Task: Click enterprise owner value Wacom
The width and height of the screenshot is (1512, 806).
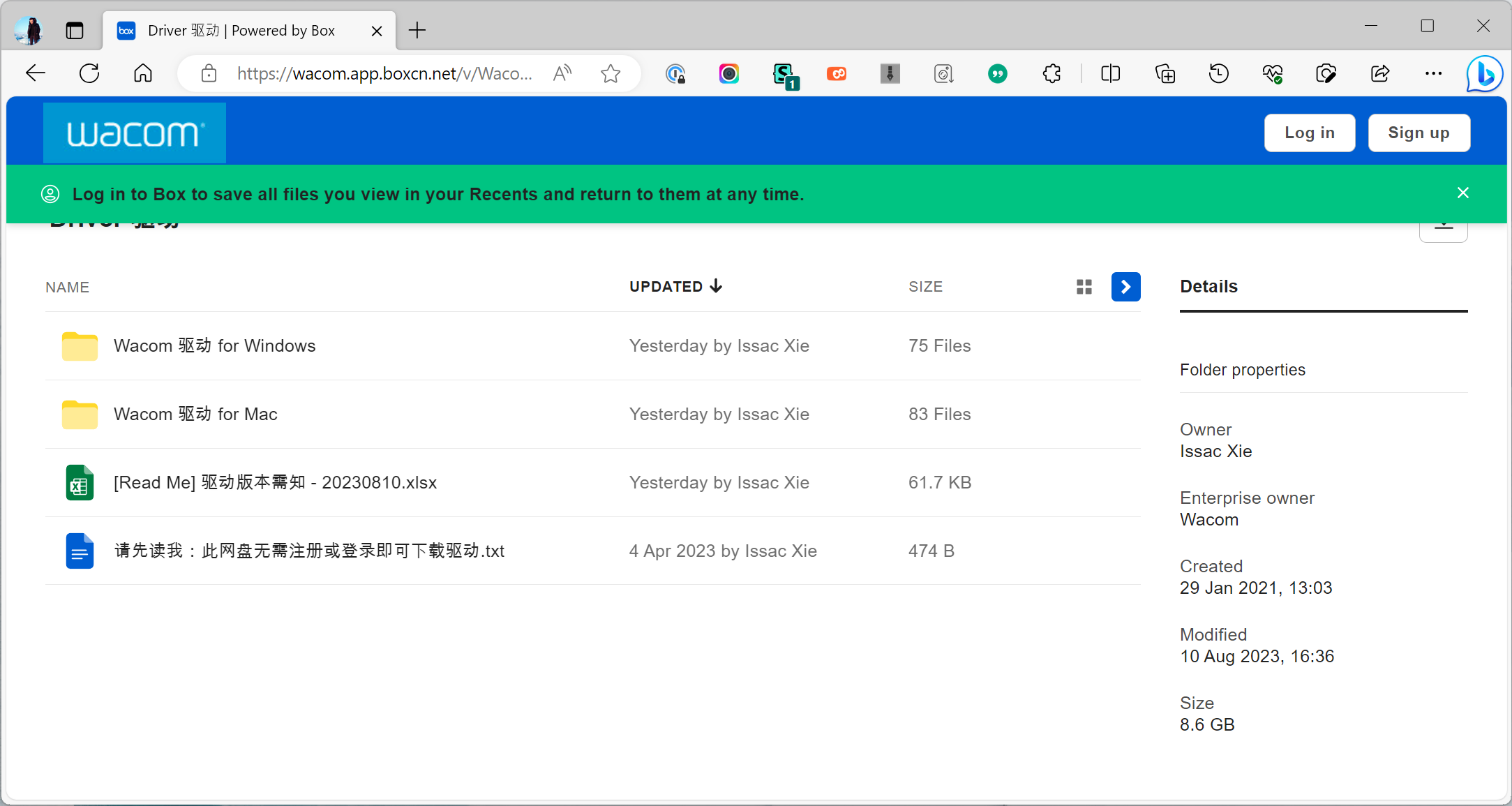Action: tap(1209, 520)
